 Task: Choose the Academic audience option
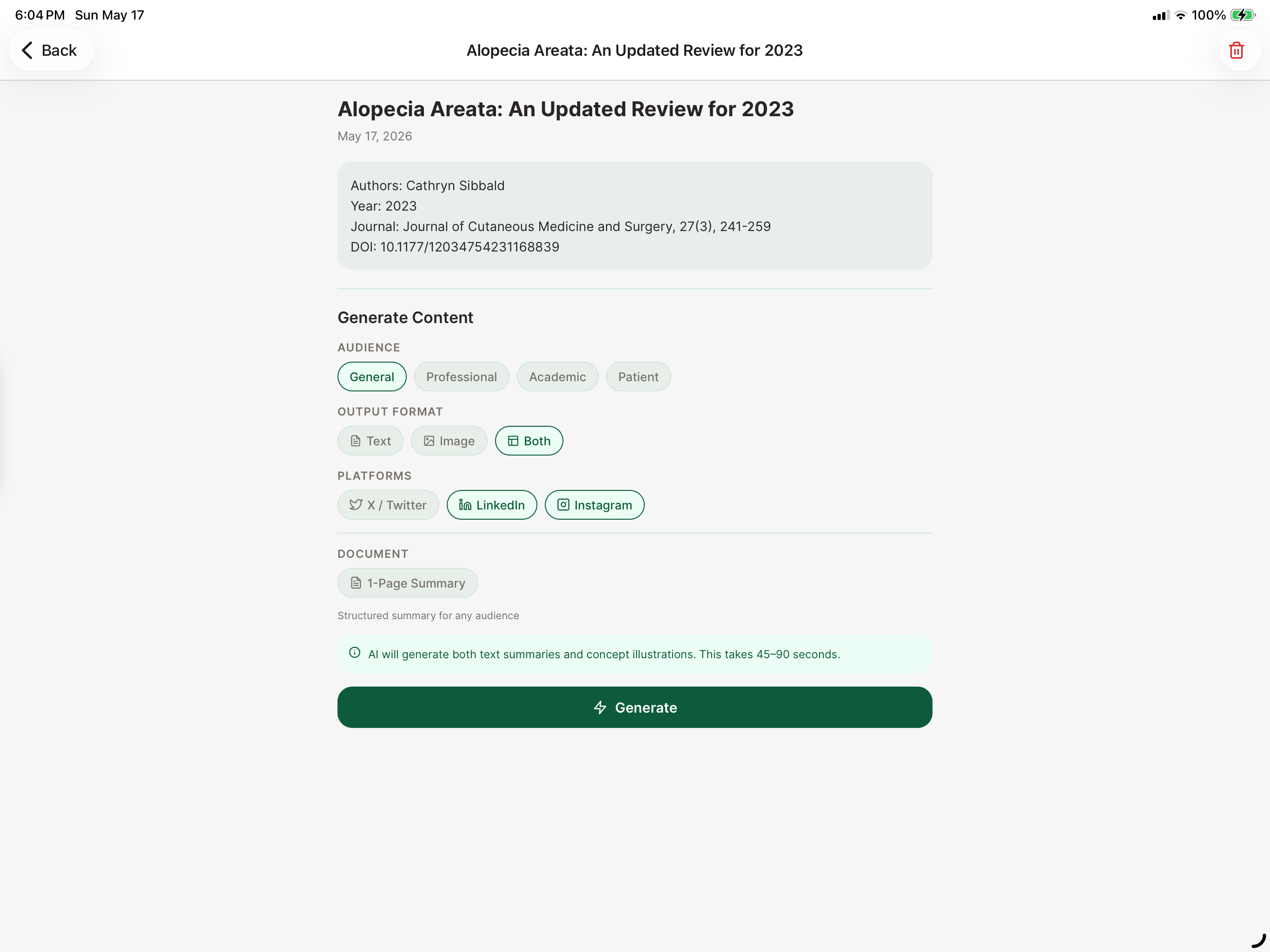[x=557, y=377]
